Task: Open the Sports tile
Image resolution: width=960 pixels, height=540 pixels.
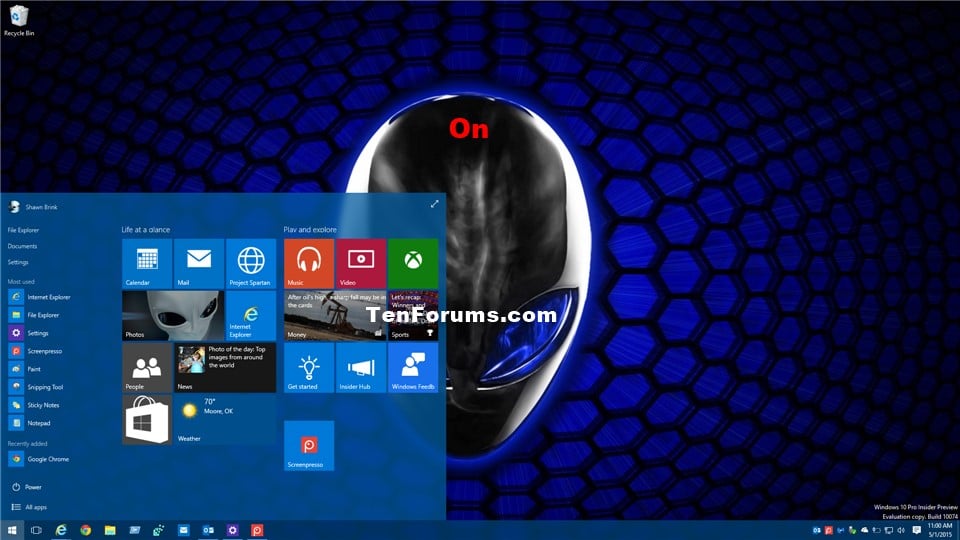Action: [413, 315]
